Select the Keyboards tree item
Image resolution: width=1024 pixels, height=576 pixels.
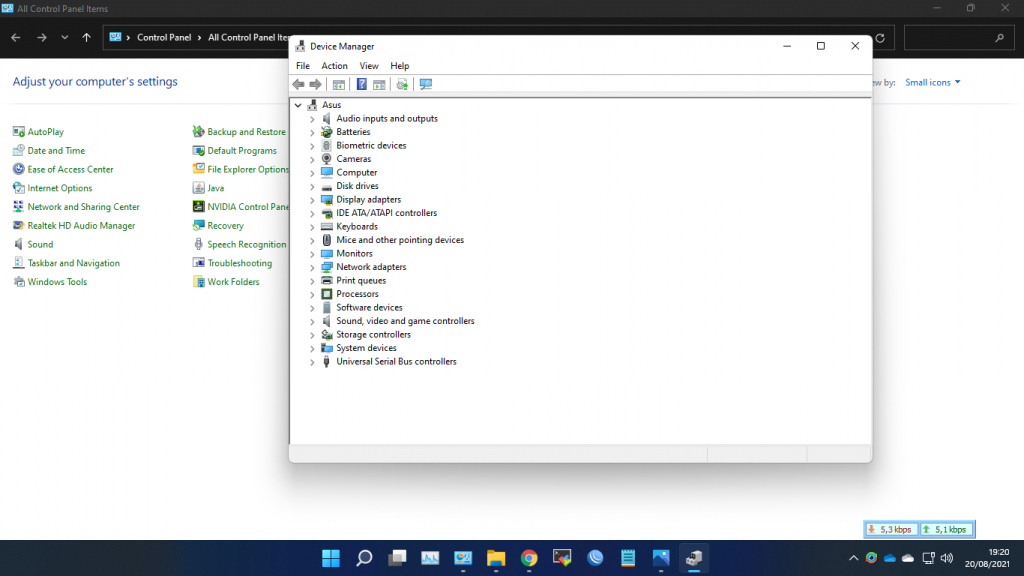(x=357, y=227)
